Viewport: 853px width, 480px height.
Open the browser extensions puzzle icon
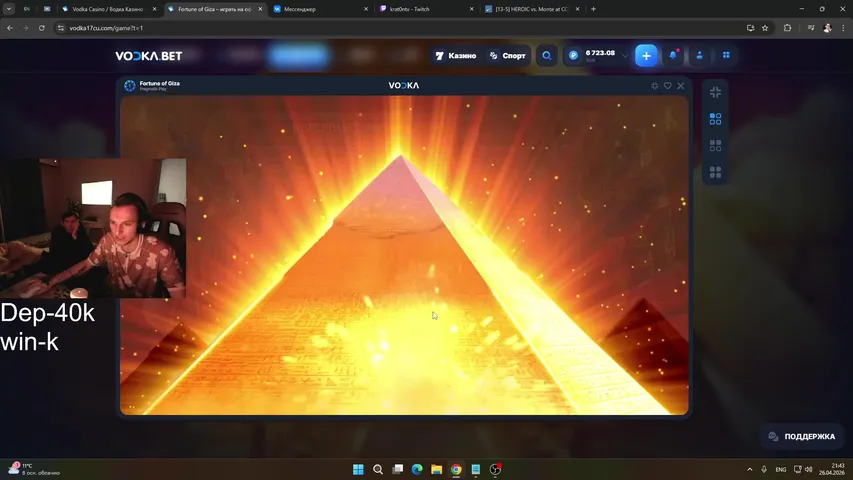787,28
